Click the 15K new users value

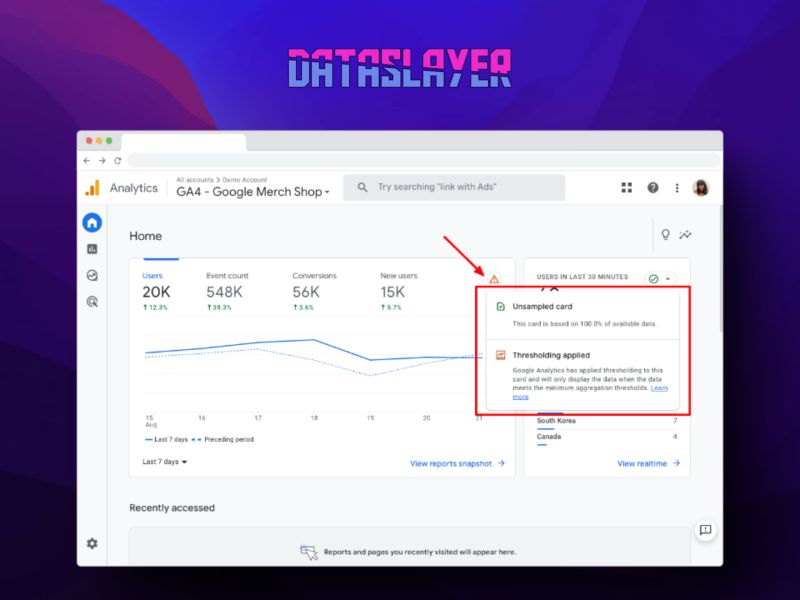(392, 292)
